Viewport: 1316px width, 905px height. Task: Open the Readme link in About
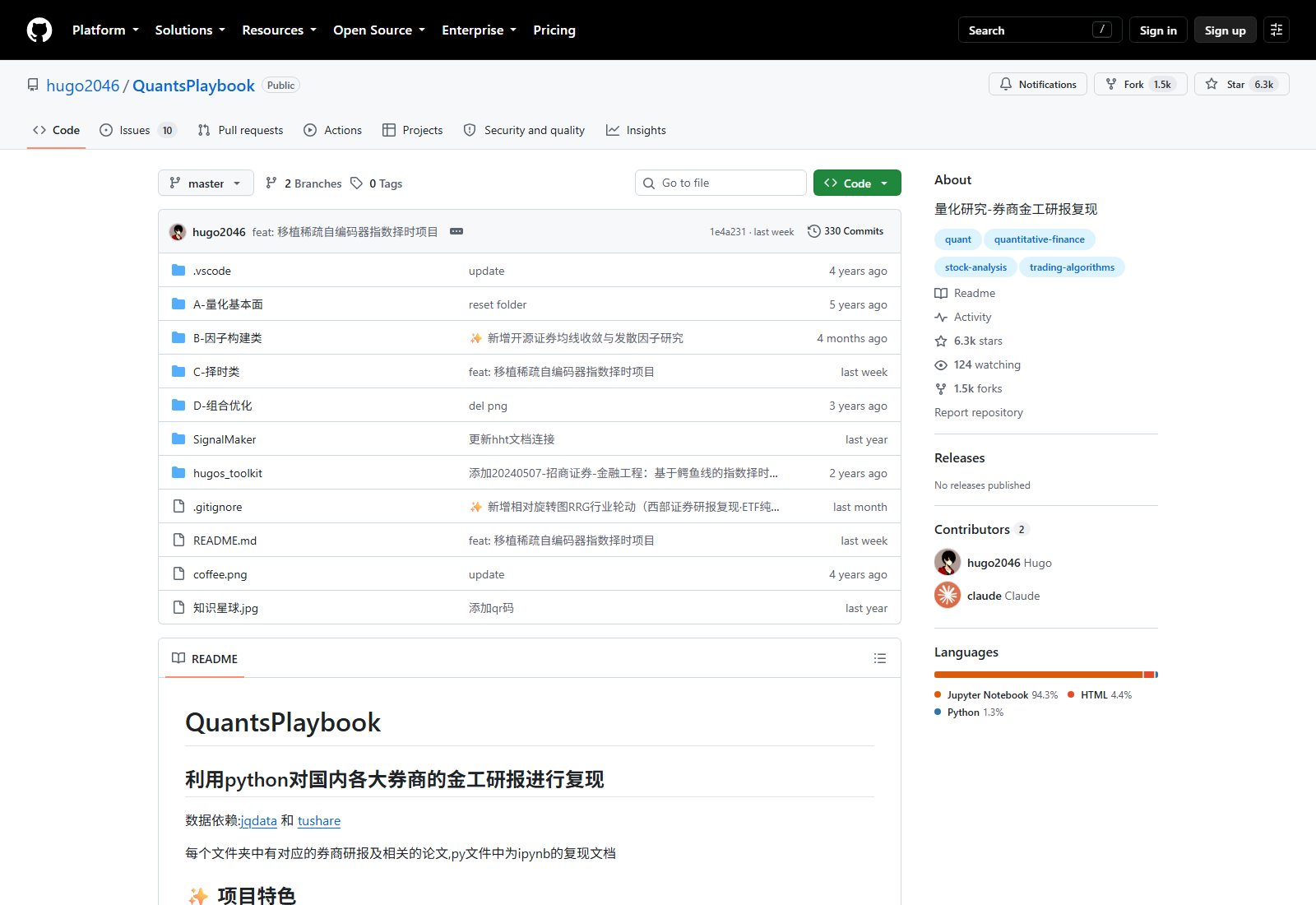point(965,293)
